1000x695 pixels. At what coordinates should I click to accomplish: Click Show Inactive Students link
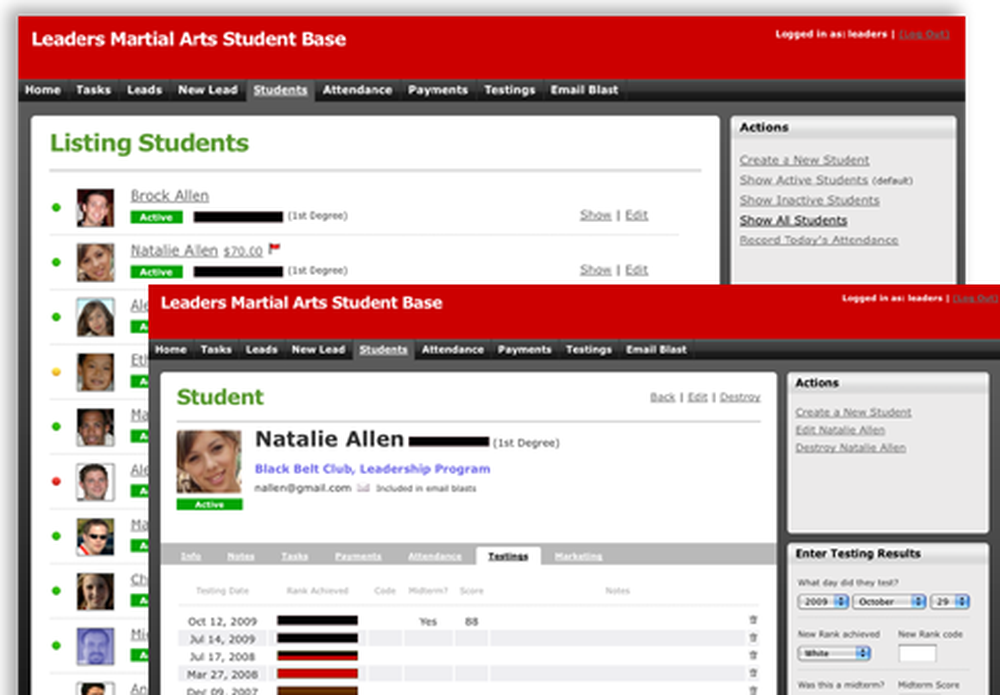(x=809, y=200)
